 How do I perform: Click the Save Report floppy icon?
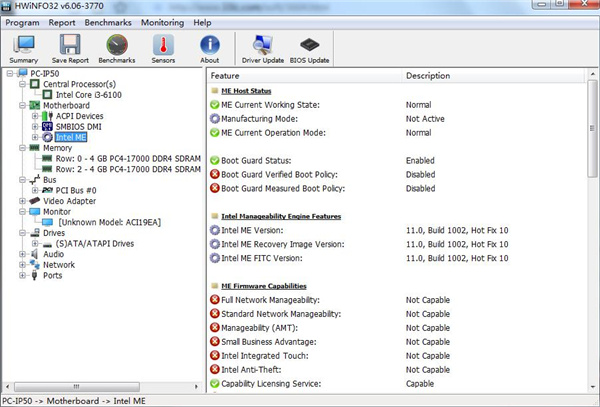pyautogui.click(x=70, y=47)
